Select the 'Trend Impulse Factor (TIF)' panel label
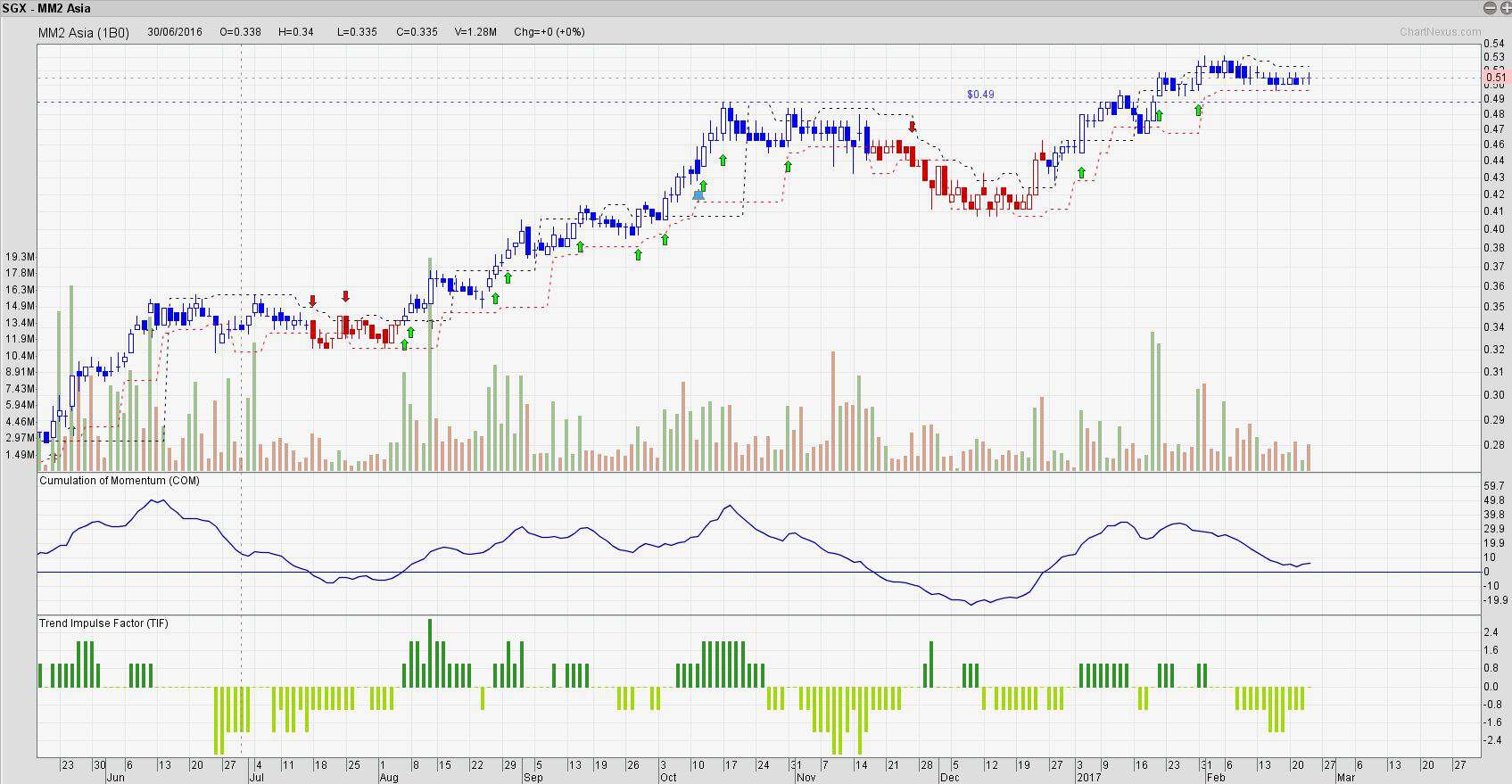This screenshot has height=784, width=1512. [103, 623]
